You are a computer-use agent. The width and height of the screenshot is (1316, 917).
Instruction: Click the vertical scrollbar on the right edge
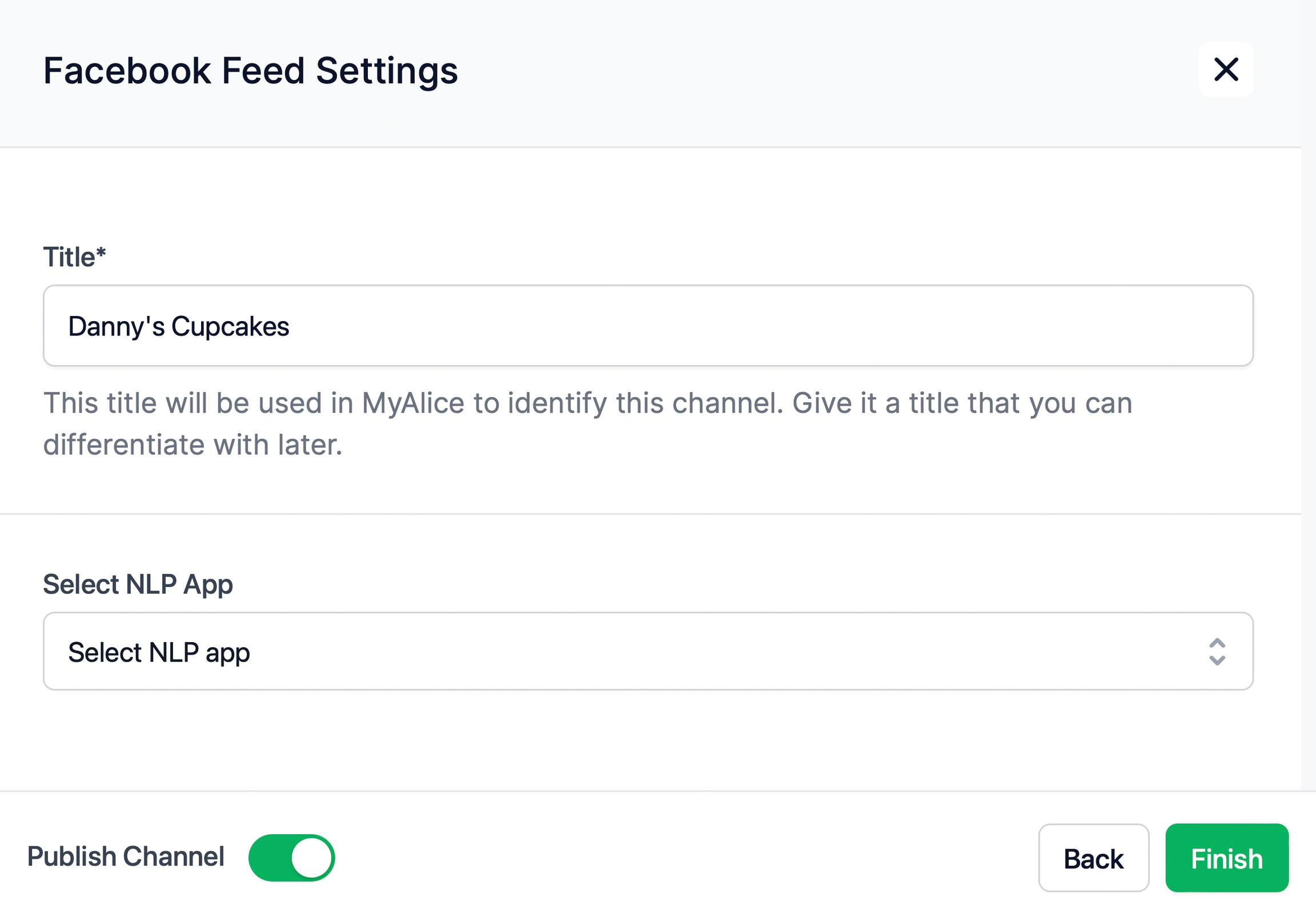click(1309, 402)
